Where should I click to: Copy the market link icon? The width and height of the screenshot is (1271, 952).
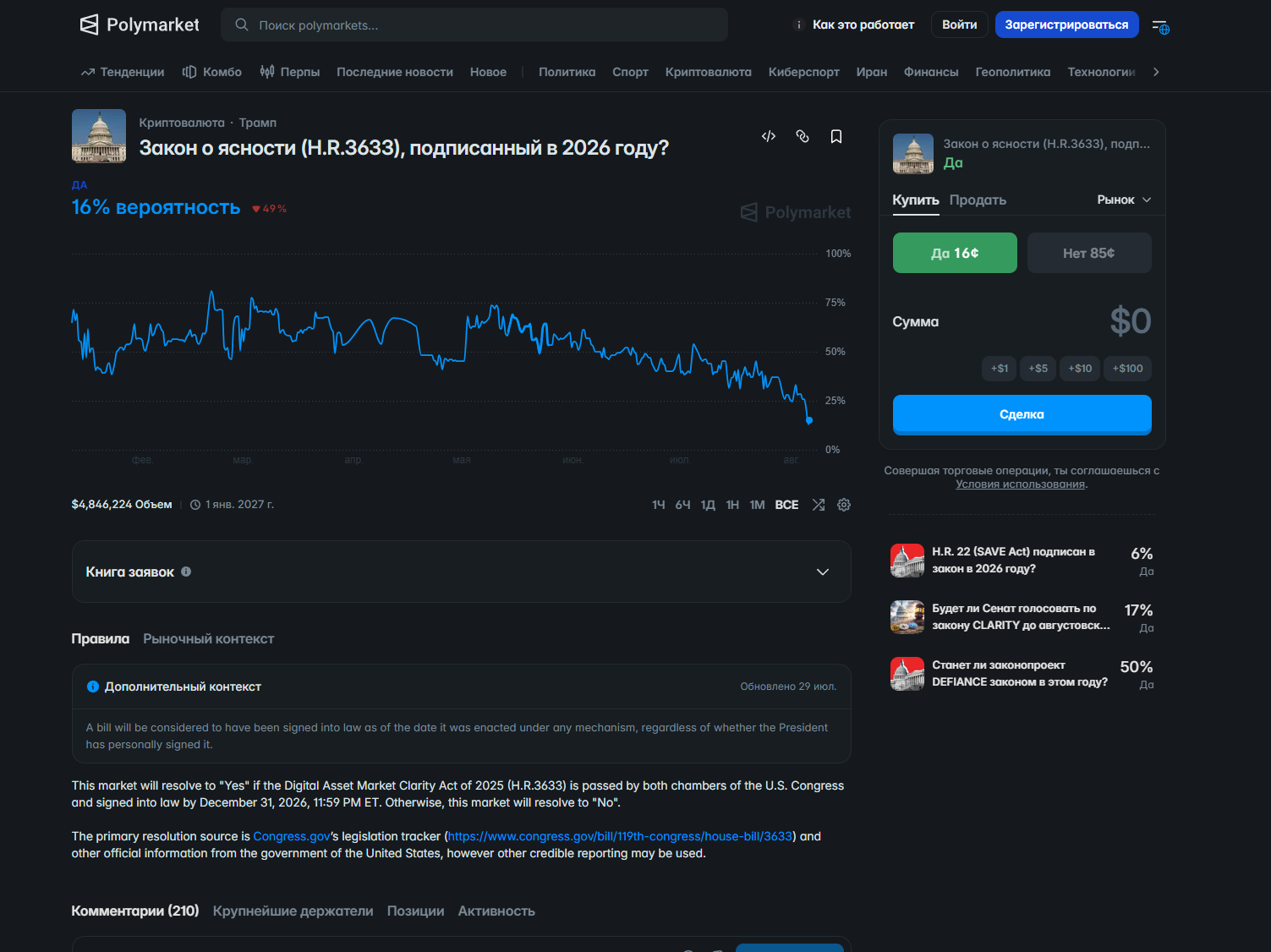(x=803, y=136)
